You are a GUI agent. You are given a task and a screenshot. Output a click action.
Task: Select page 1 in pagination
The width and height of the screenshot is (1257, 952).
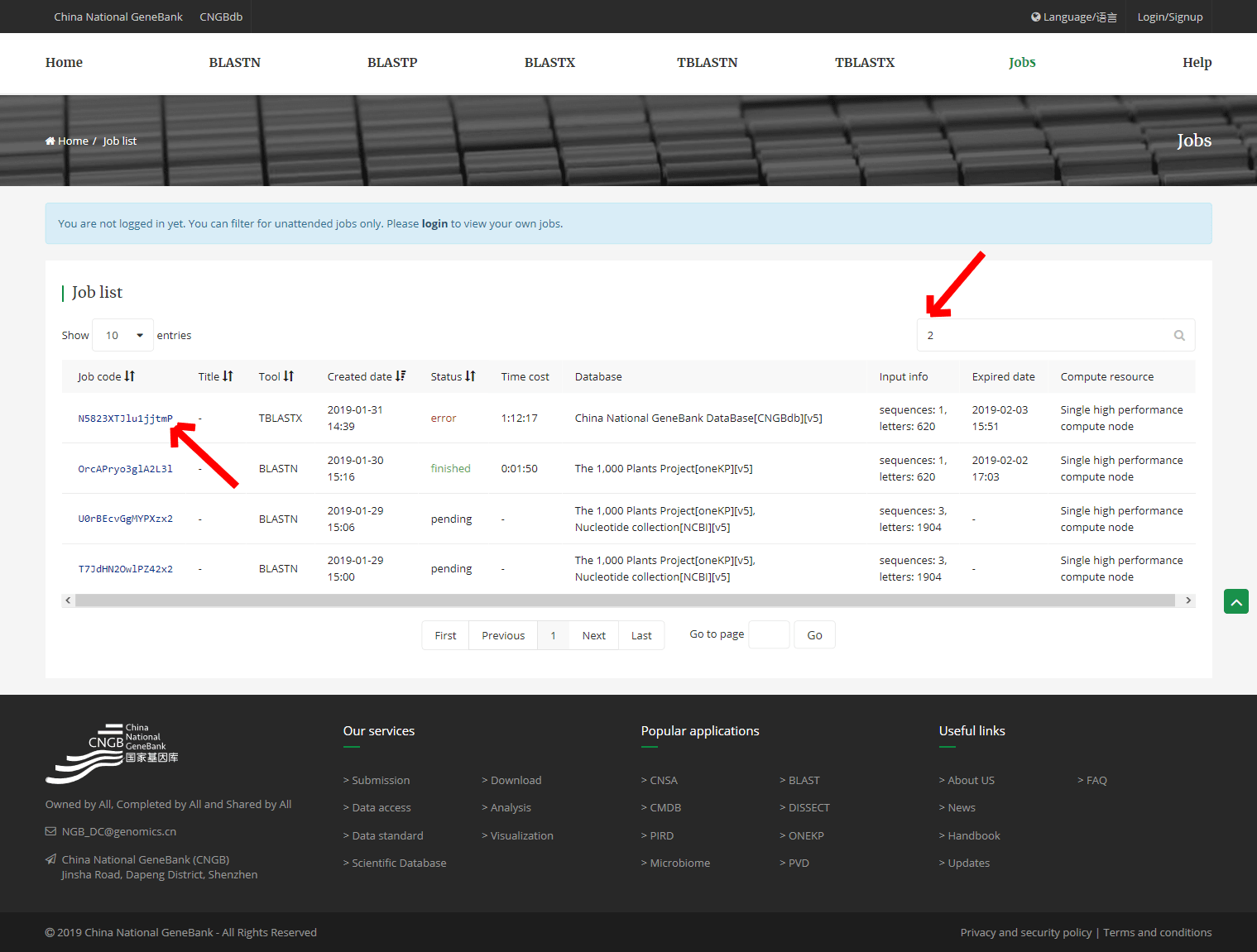tap(554, 635)
